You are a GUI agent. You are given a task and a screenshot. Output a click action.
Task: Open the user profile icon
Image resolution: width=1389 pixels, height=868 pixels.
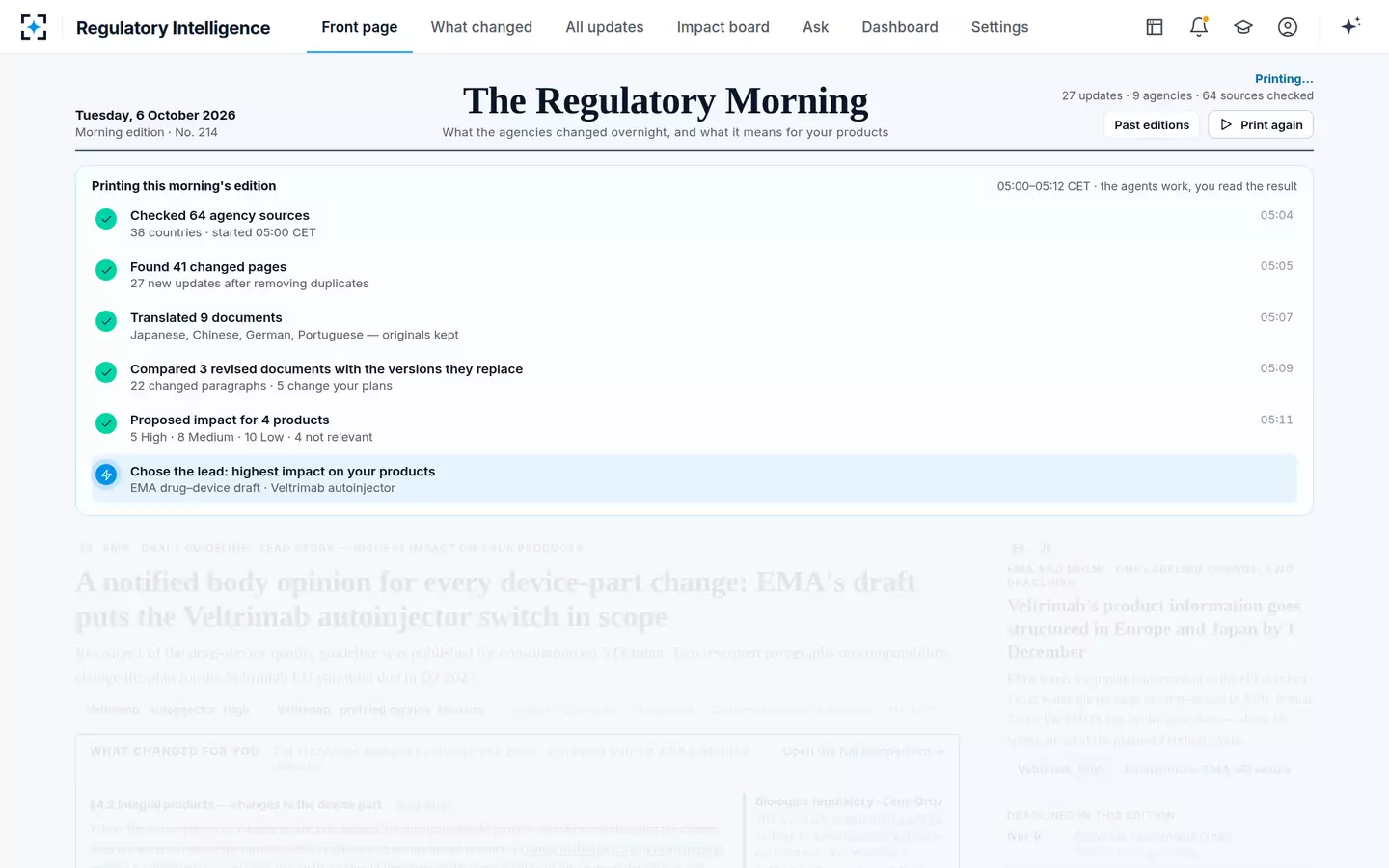[1288, 27]
